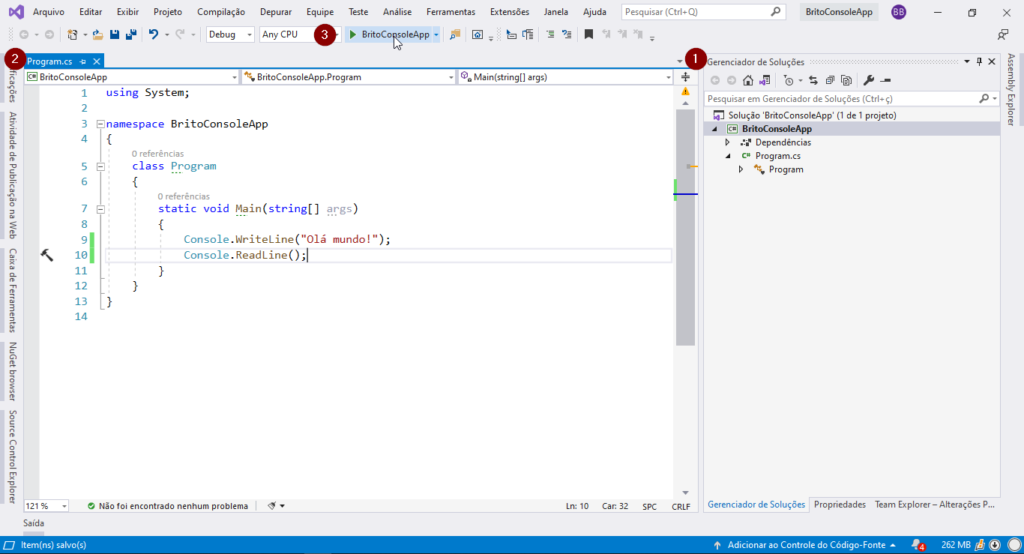Click the Save icon in toolbar
The width and height of the screenshot is (1024, 554).
pyautogui.click(x=114, y=35)
